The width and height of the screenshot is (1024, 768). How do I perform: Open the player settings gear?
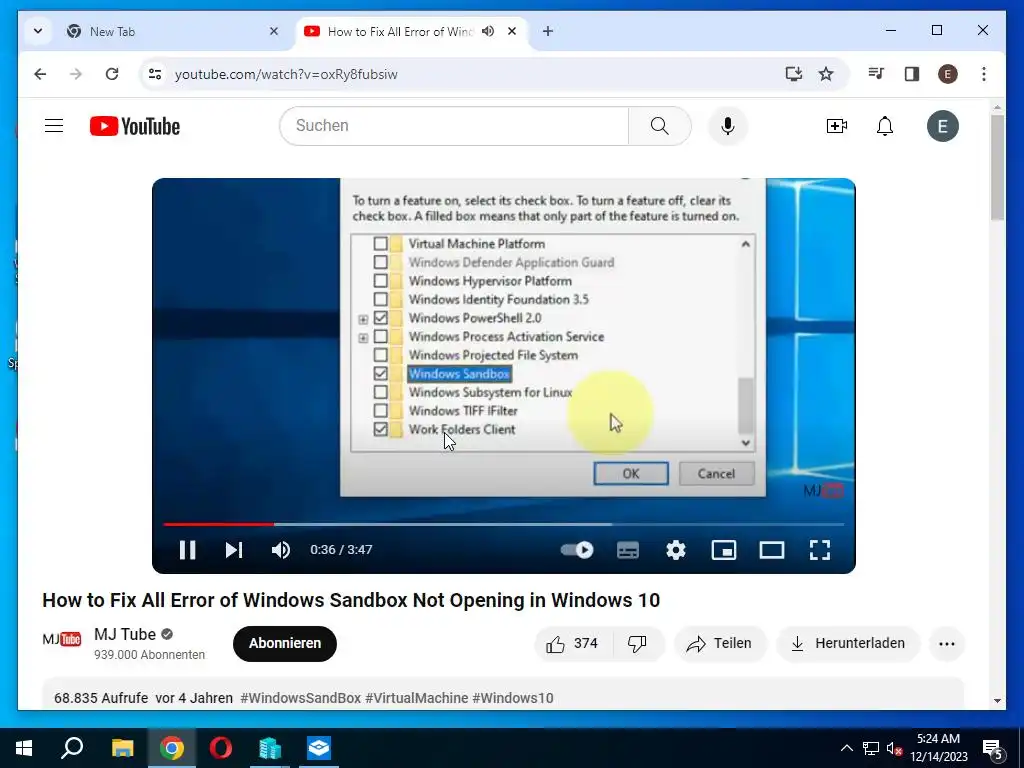click(x=676, y=550)
